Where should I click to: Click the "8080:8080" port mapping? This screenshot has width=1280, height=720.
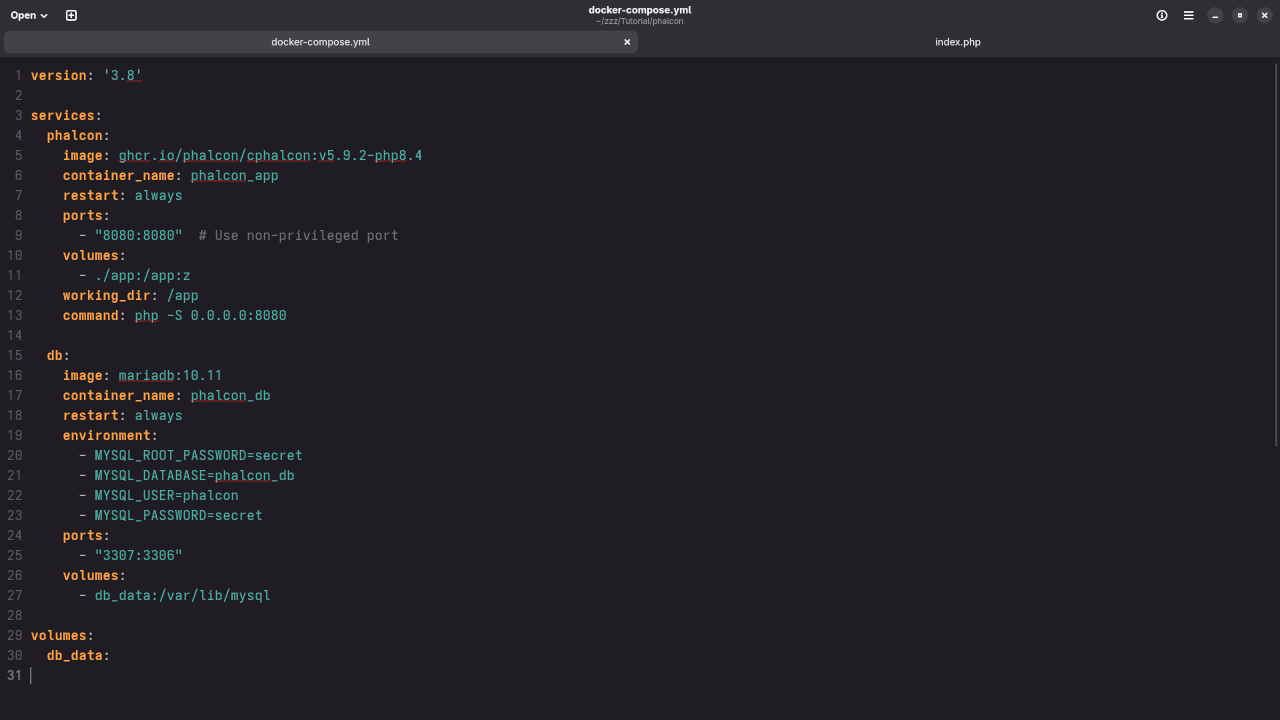(139, 235)
